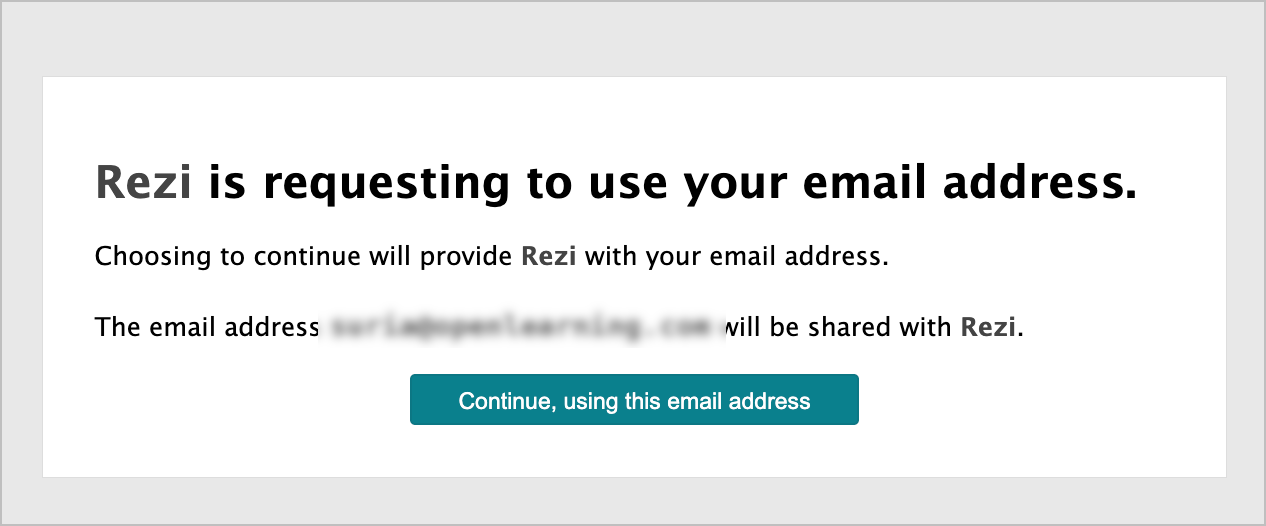Click the words "Choosing to continue"

170,257
